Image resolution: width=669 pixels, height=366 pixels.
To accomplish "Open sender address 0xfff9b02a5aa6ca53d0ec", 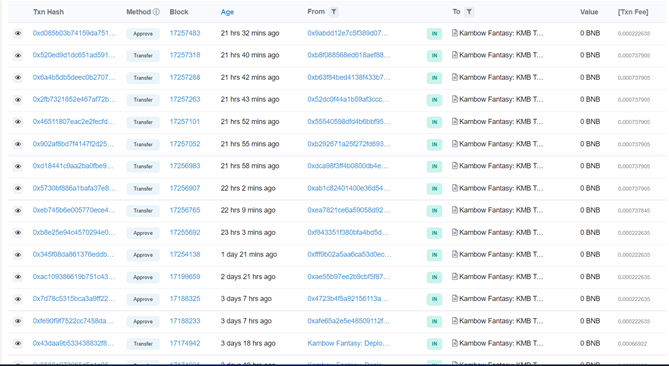I will pos(349,255).
